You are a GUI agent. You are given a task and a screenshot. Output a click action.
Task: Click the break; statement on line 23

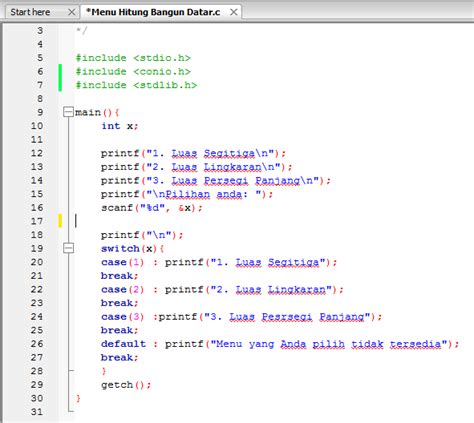point(119,303)
